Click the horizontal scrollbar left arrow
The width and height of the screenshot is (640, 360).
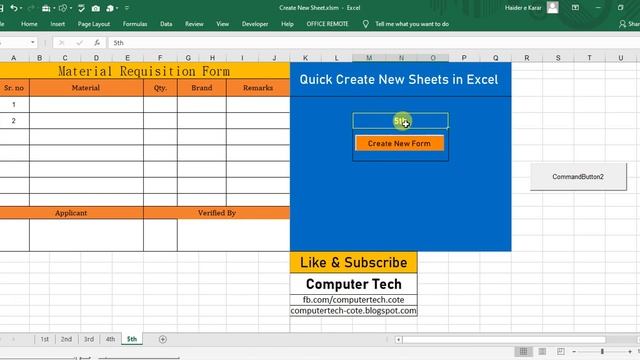pyautogui.click(x=398, y=340)
